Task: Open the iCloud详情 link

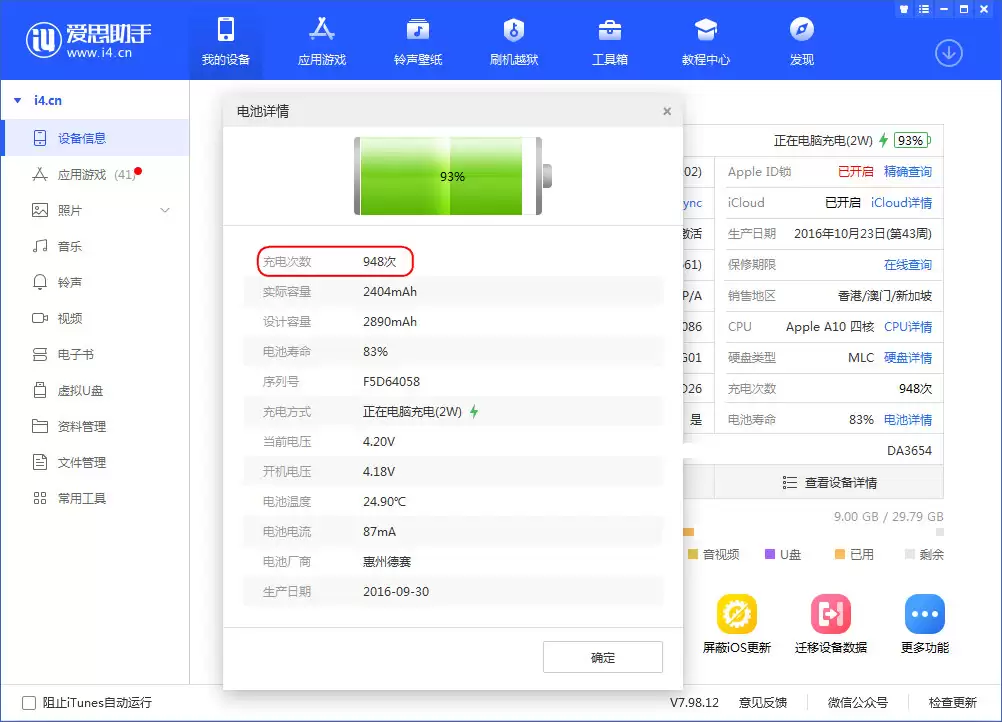Action: pyautogui.click(x=901, y=203)
